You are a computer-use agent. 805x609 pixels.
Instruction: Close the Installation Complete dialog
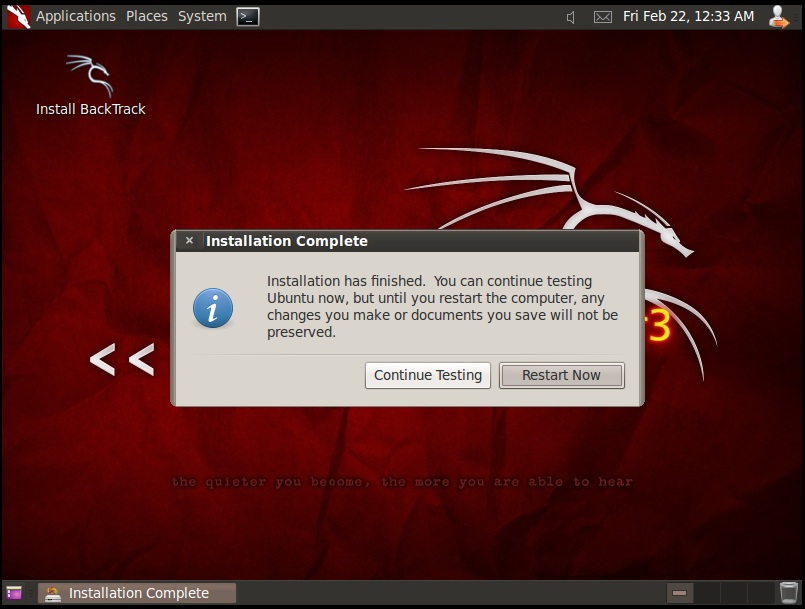point(189,240)
